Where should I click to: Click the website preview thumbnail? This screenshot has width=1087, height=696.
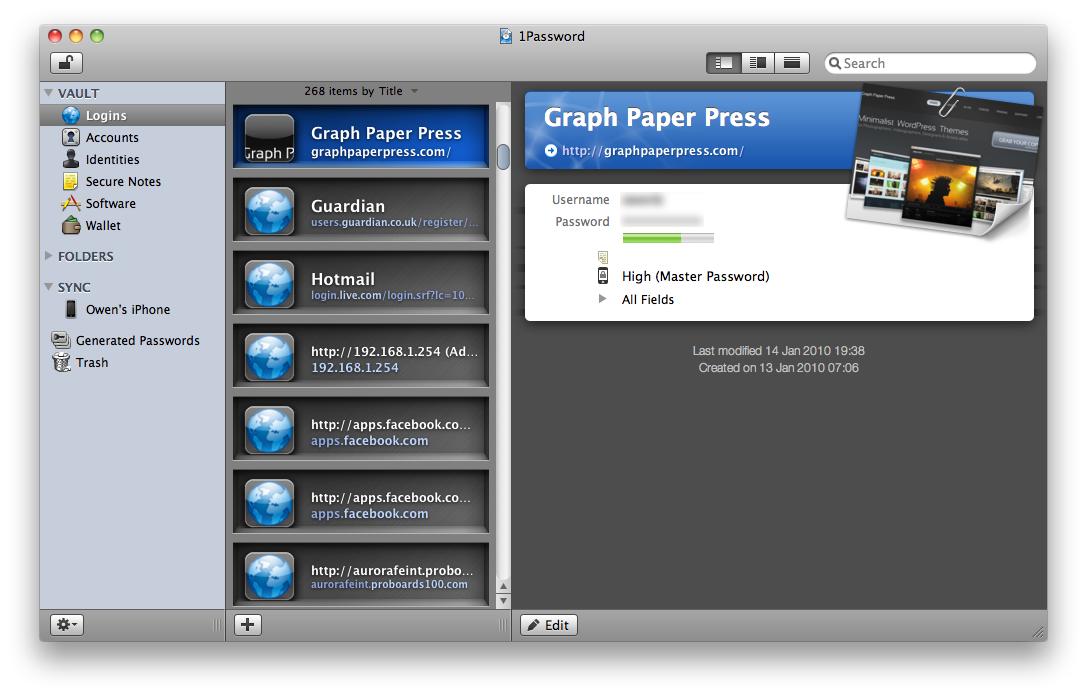942,161
